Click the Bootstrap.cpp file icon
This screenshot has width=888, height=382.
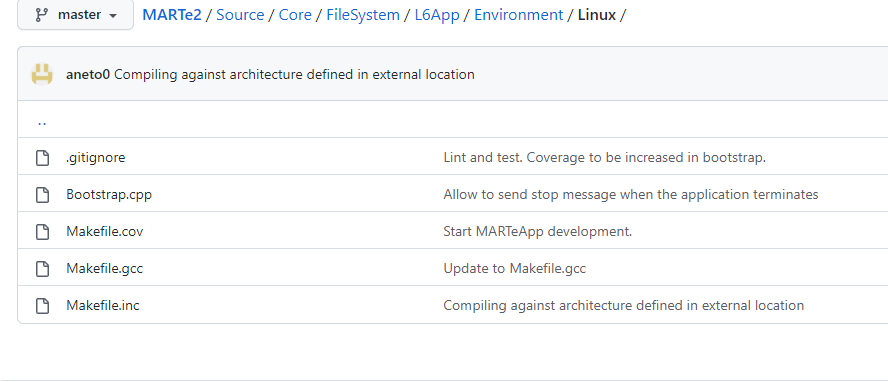point(42,195)
